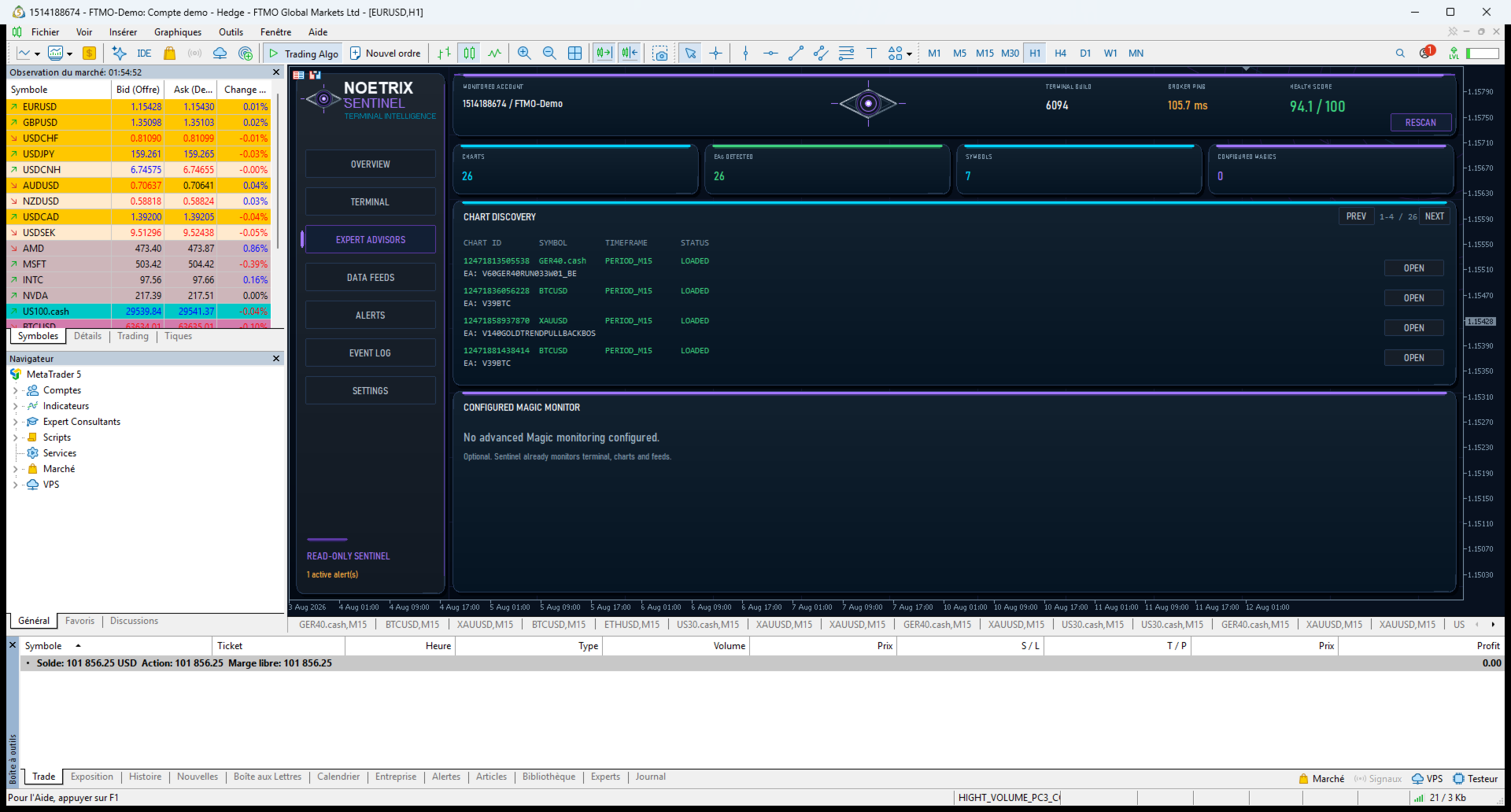Open the shapes objects dropdown arrow

click(909, 54)
